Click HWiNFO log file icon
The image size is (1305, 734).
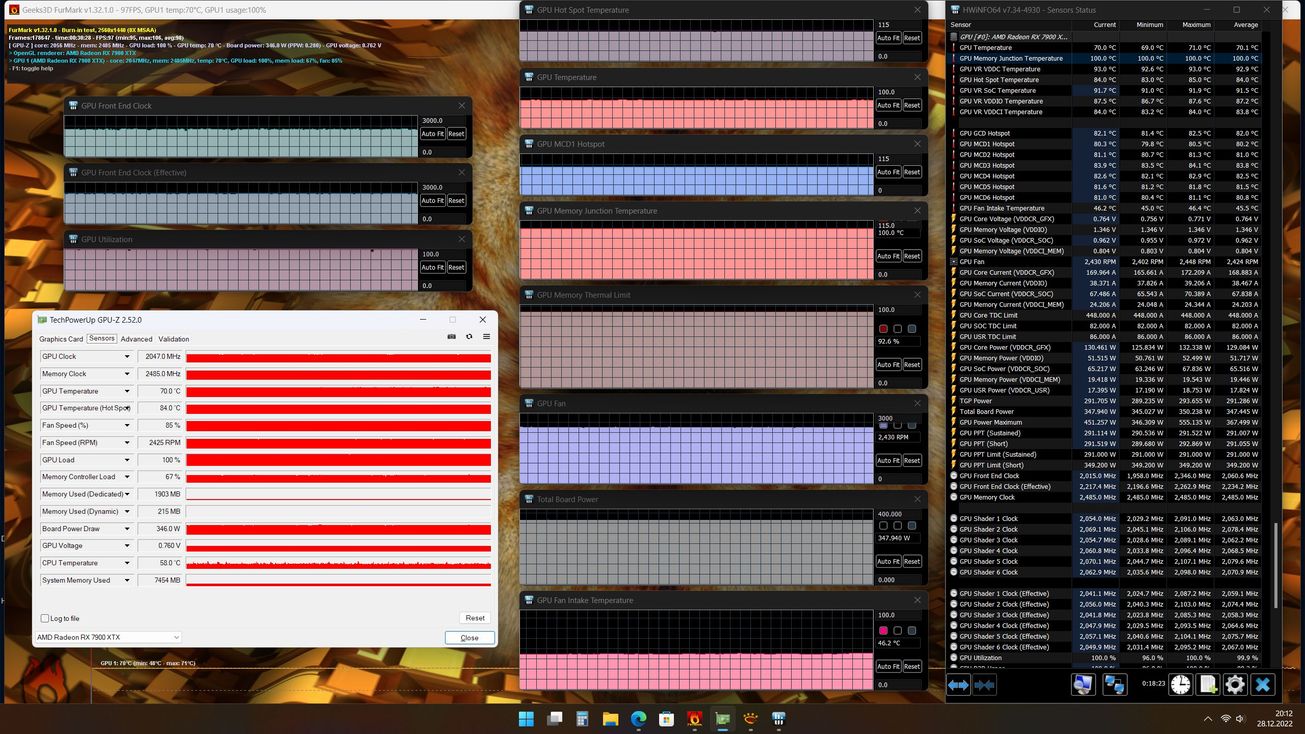[1208, 684]
